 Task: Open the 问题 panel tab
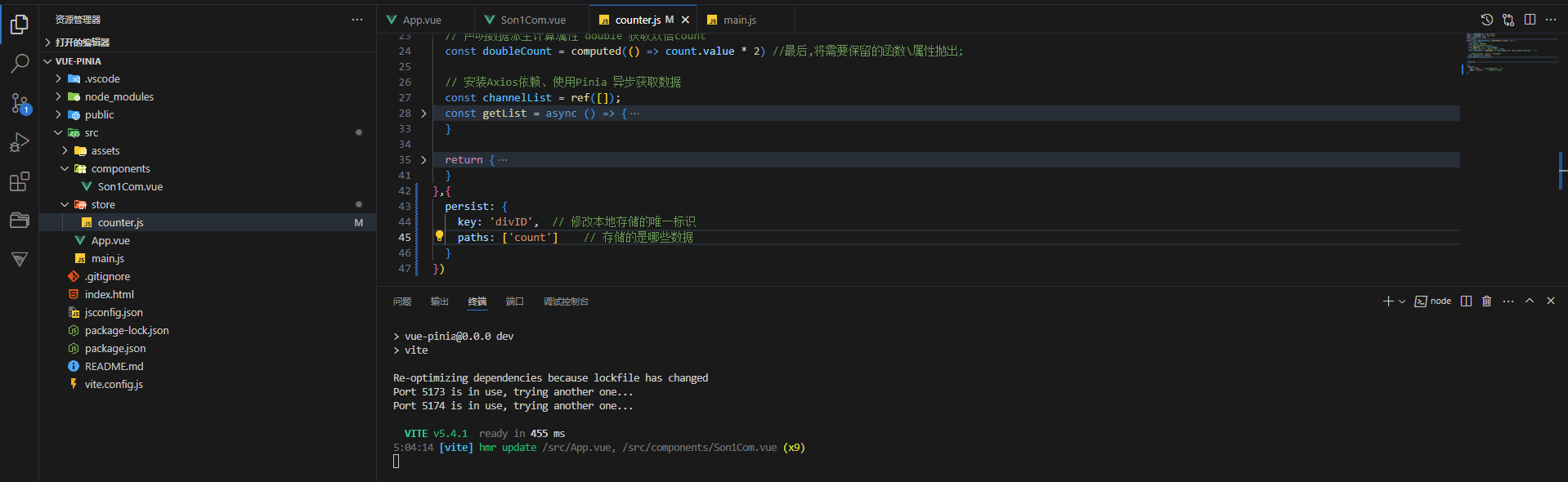(402, 301)
